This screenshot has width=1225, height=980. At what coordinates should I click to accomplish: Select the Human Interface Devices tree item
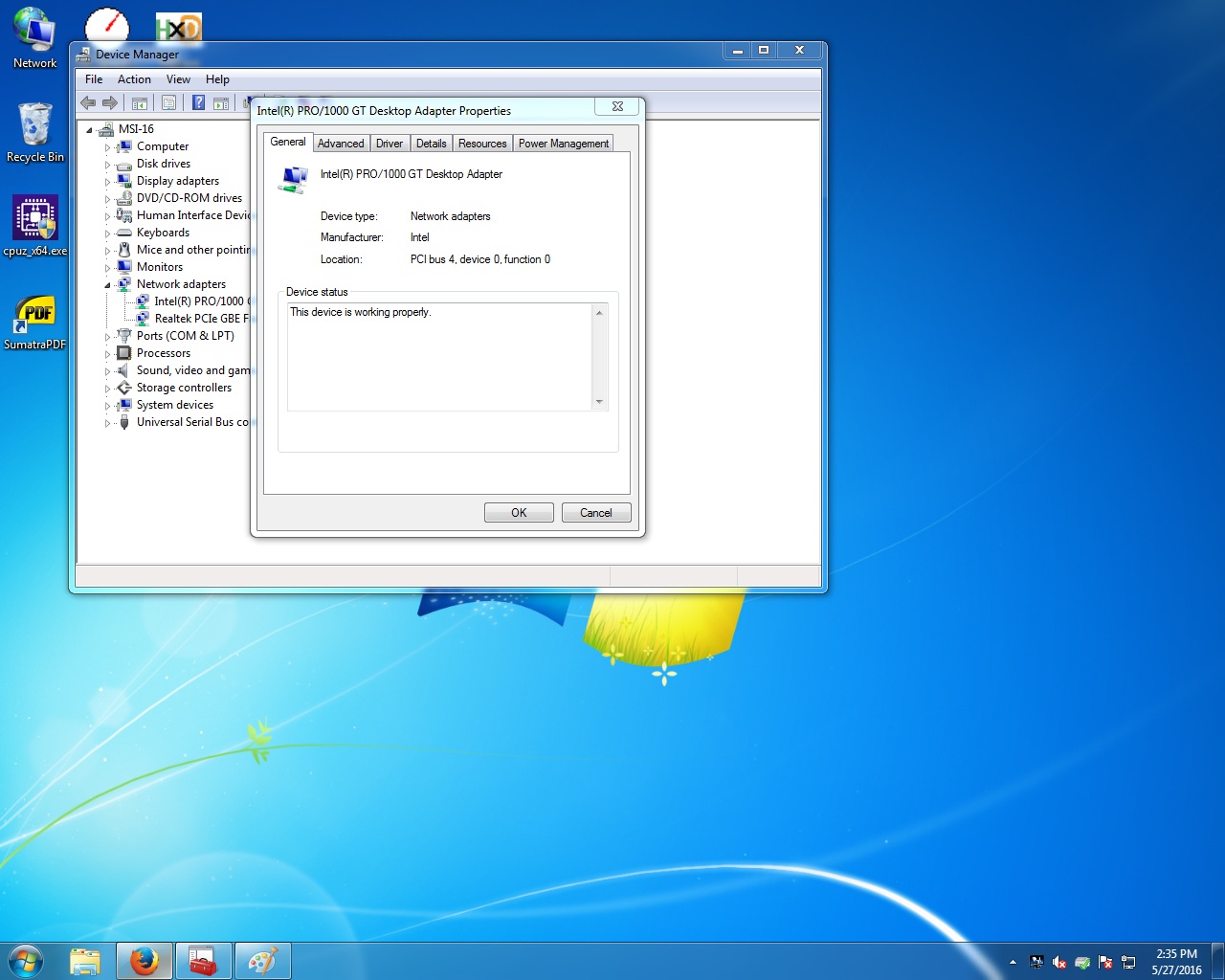point(184,215)
